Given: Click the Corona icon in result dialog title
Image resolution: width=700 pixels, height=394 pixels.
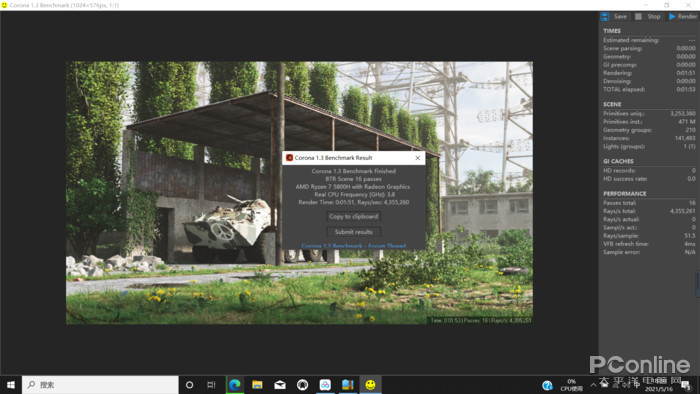Looking at the screenshot, I should [289, 158].
